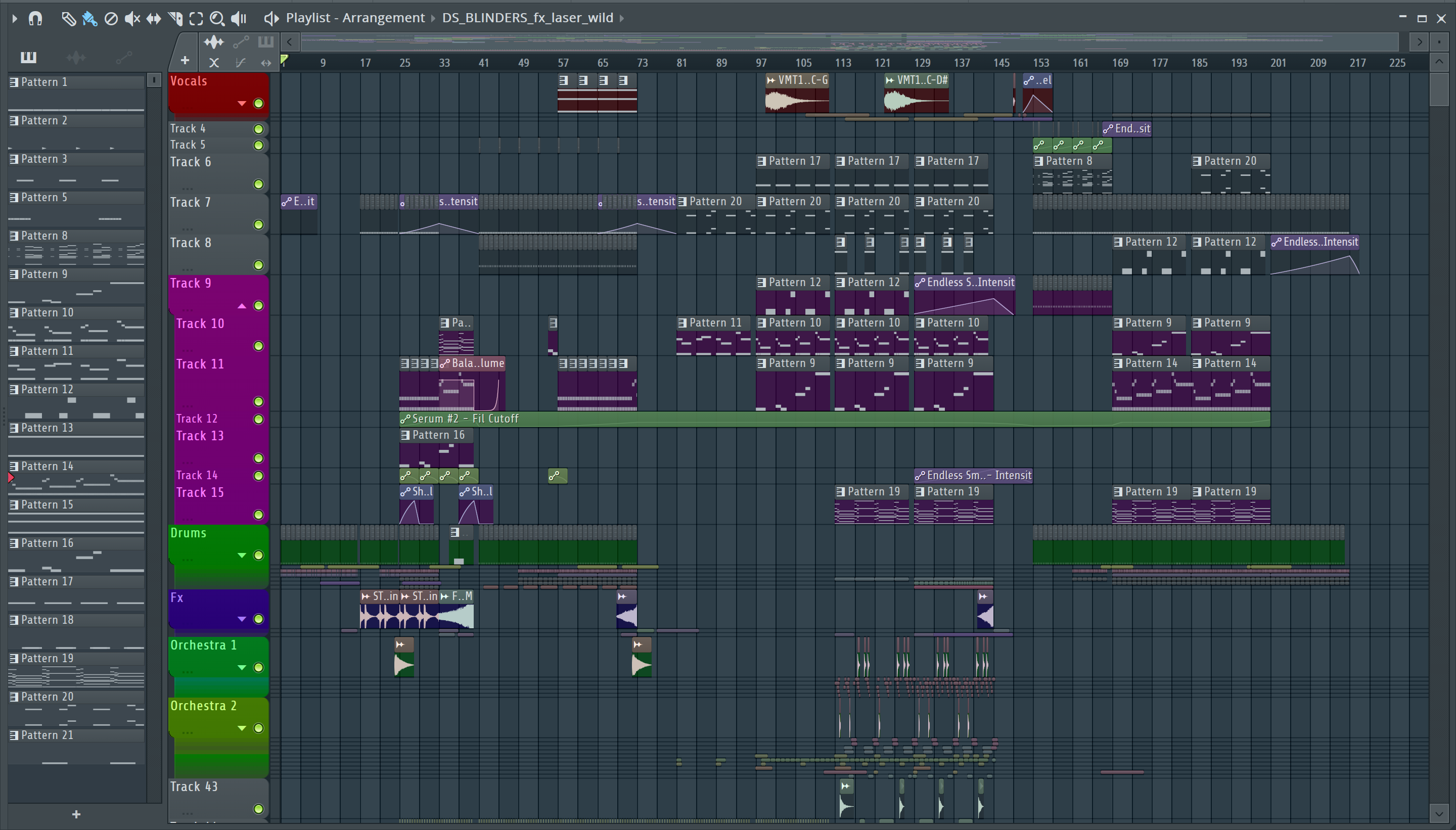Set playhead at bar 97 on ruler
This screenshot has height=830, width=1456.
click(761, 63)
